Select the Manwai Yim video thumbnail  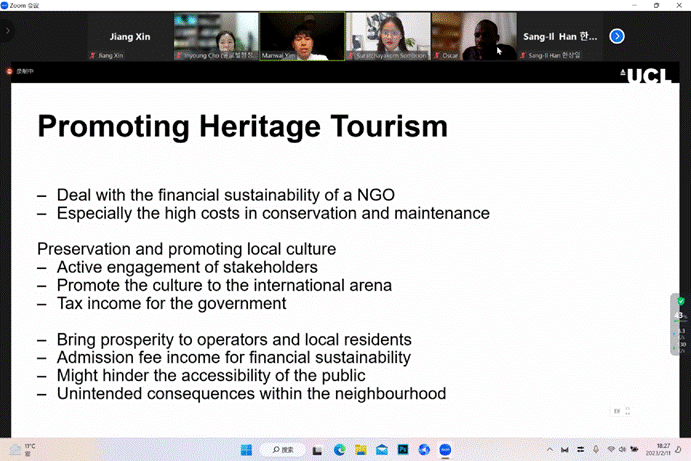coord(302,36)
